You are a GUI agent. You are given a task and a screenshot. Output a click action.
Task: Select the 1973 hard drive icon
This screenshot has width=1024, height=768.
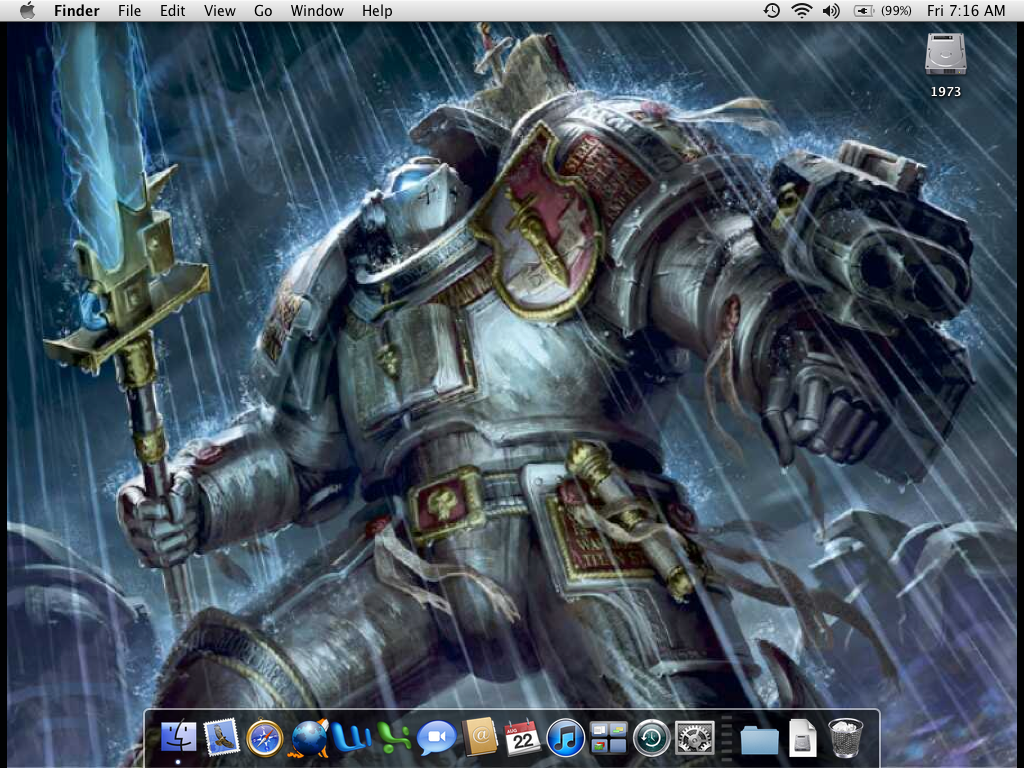click(945, 54)
